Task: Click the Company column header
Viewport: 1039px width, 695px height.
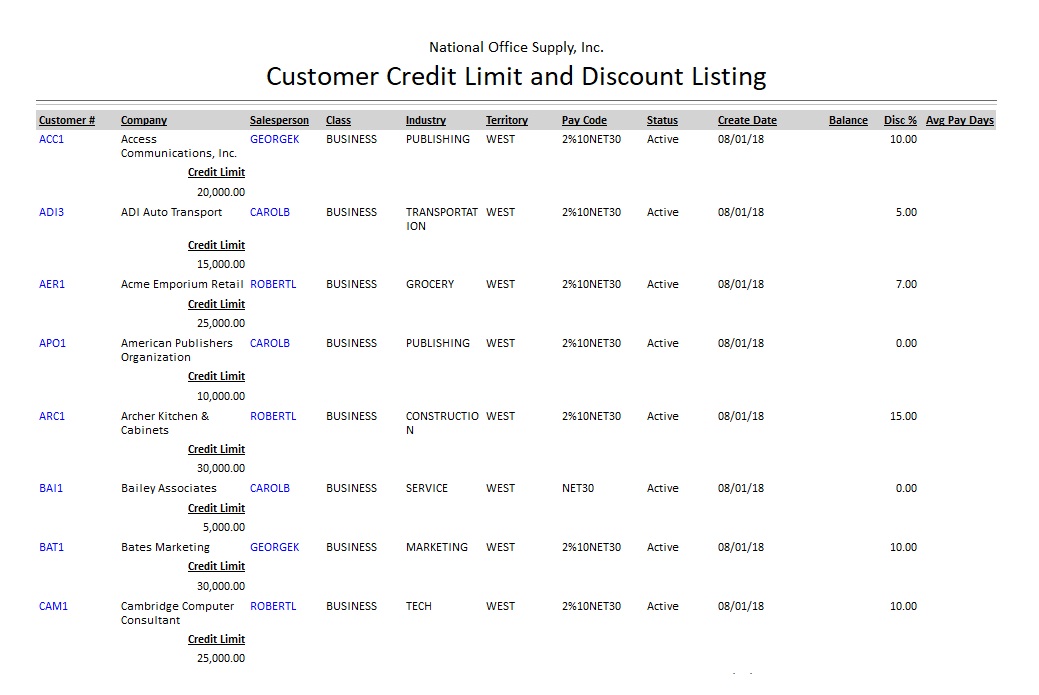Action: [144, 121]
